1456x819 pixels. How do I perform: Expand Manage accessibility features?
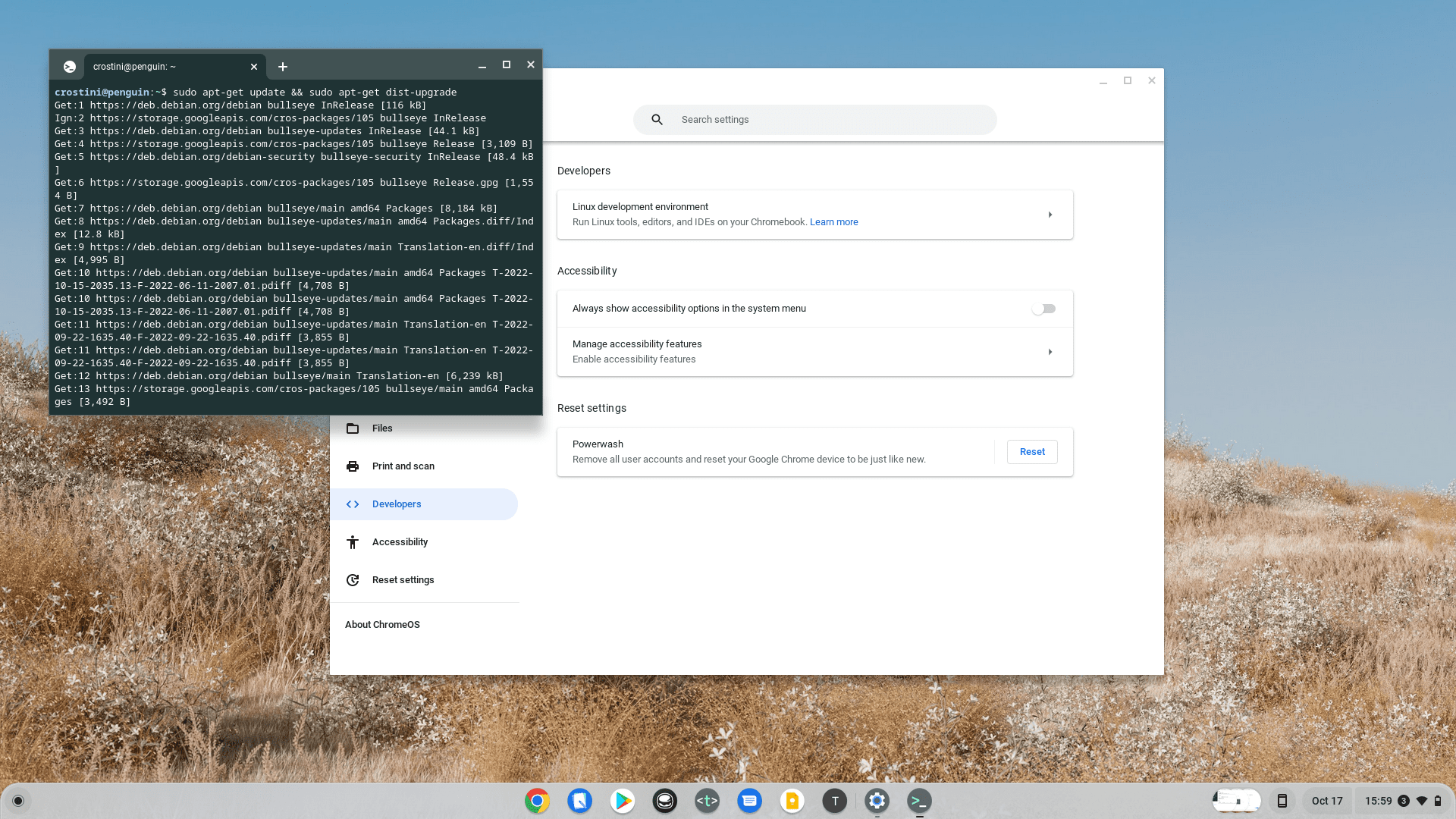point(814,351)
